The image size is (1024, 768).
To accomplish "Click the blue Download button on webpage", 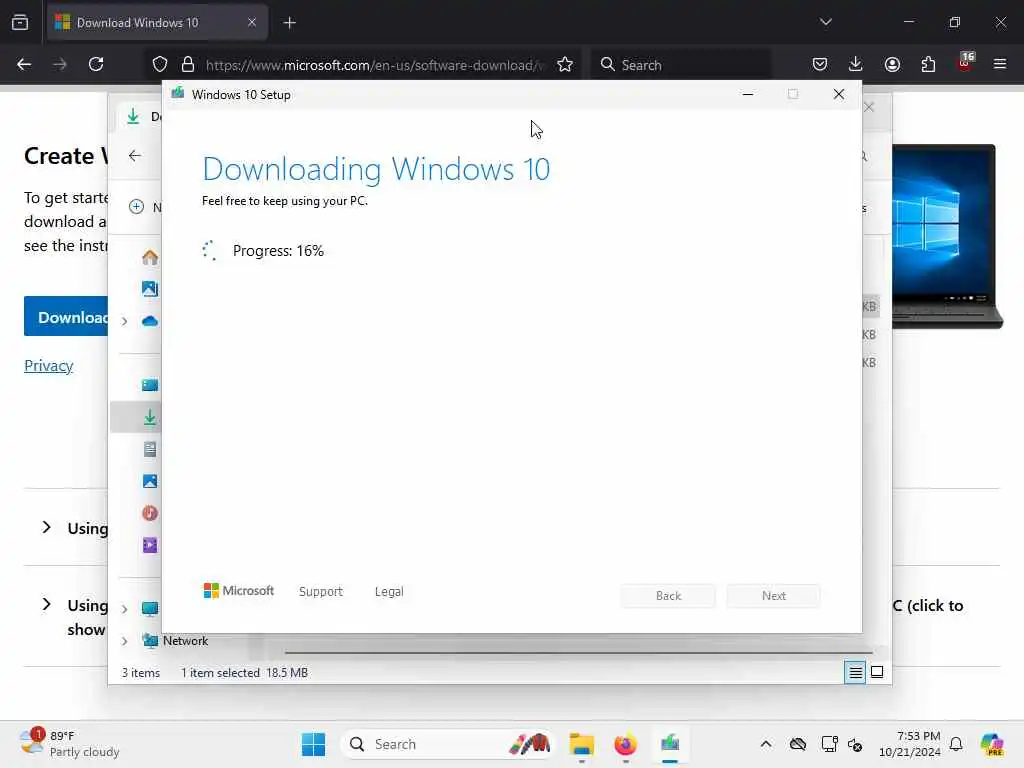I will point(66,317).
